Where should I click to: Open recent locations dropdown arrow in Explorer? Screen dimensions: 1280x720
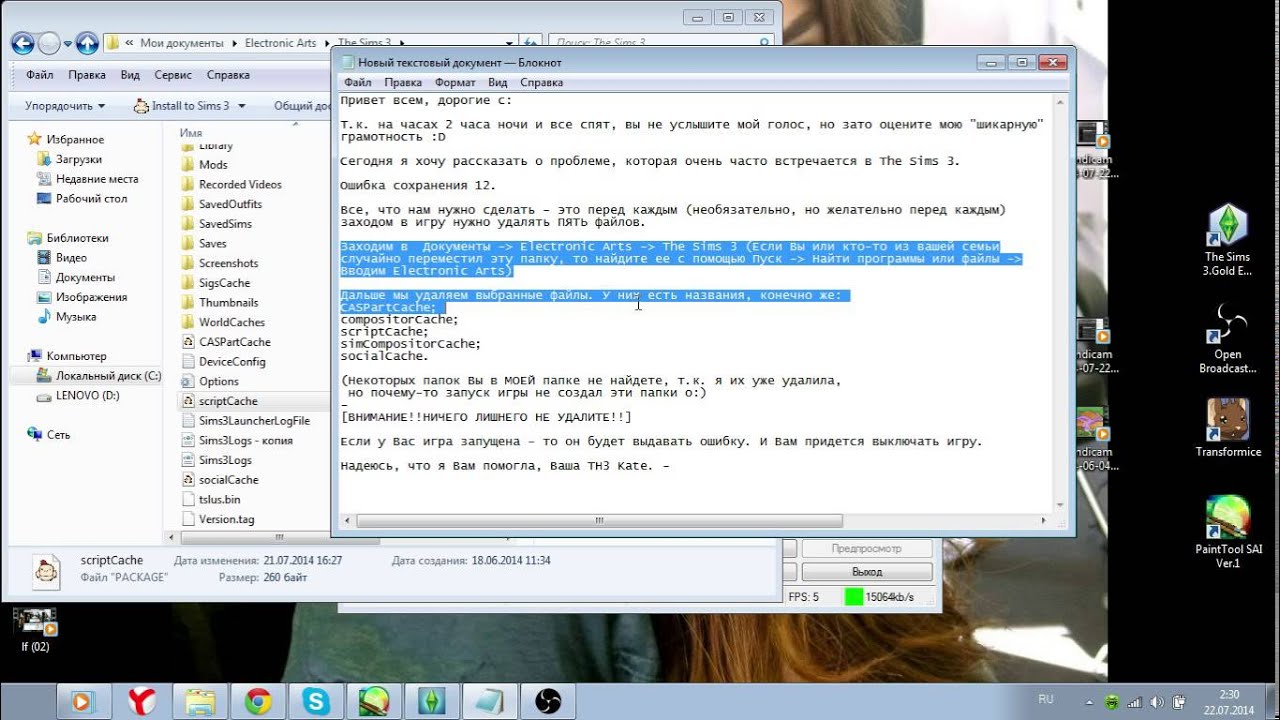(68, 44)
